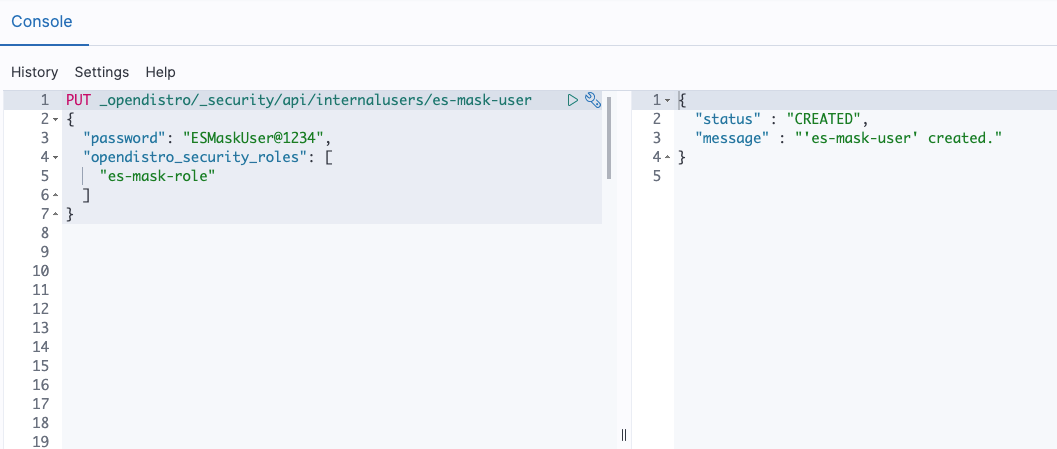Screen dimensions: 1057x449
Task: Click the green send request play icon
Action: (x=573, y=100)
